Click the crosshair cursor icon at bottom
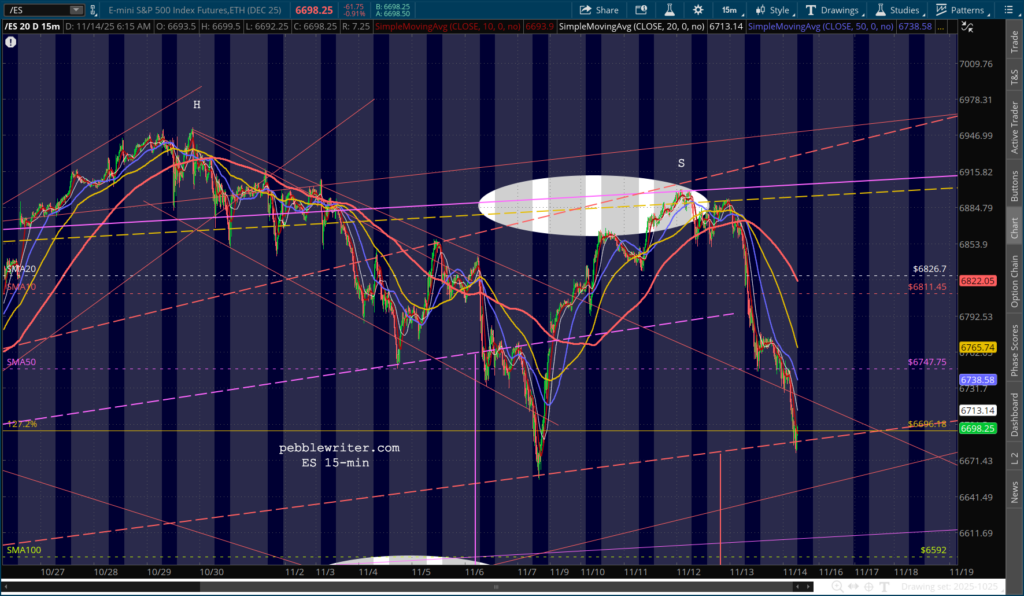This screenshot has height=596, width=1024. coord(869,587)
